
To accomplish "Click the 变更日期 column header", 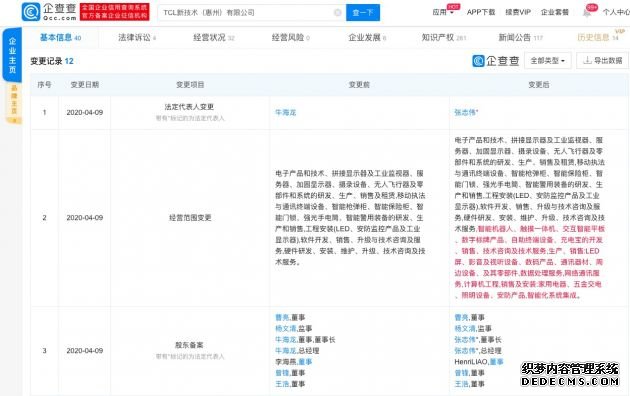I will [x=84, y=85].
